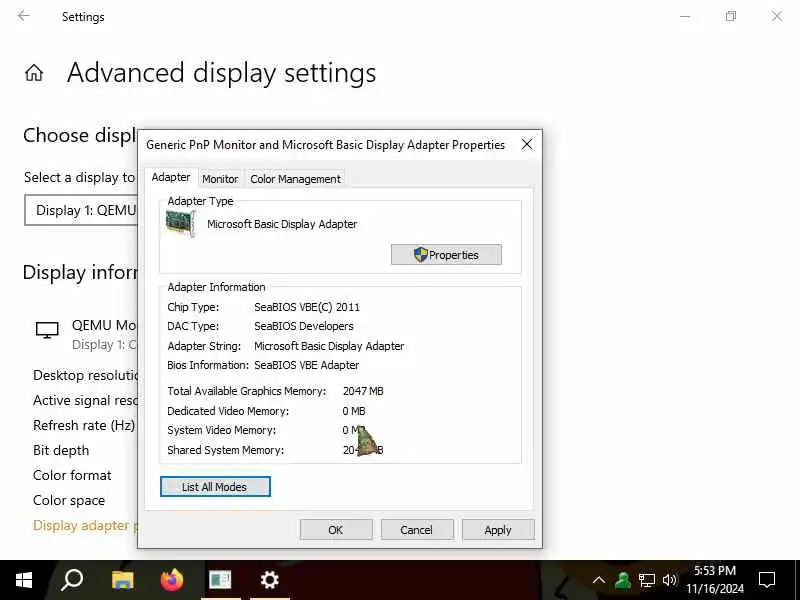Image resolution: width=800 pixels, height=600 pixels.
Task: Click the Settings back arrow
Action: coord(23,16)
